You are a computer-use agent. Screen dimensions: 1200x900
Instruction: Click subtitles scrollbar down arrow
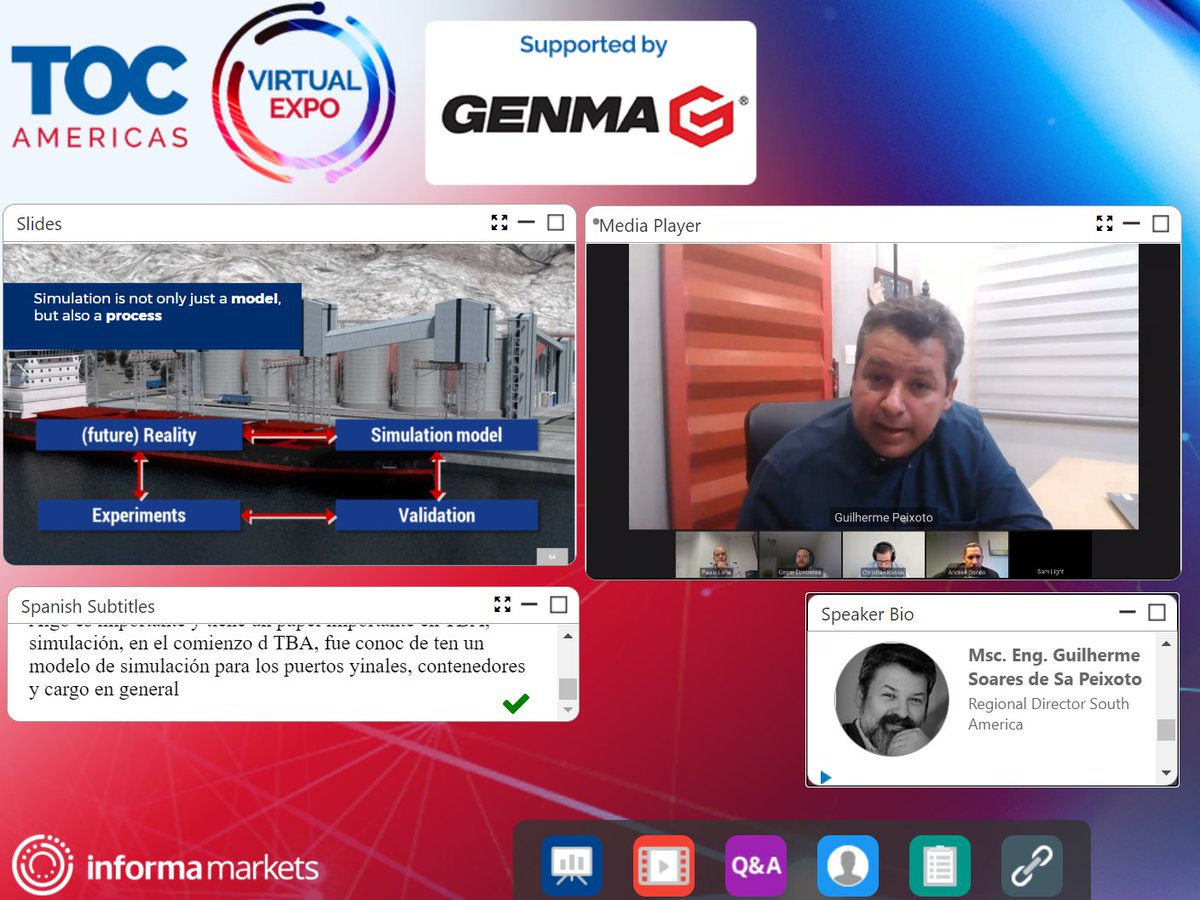(x=568, y=709)
